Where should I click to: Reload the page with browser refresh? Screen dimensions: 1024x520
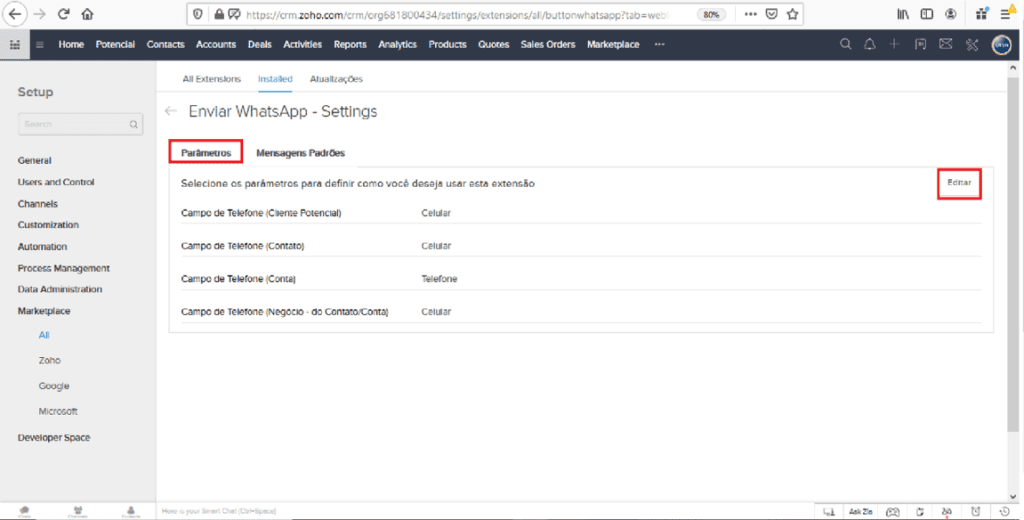(x=64, y=15)
